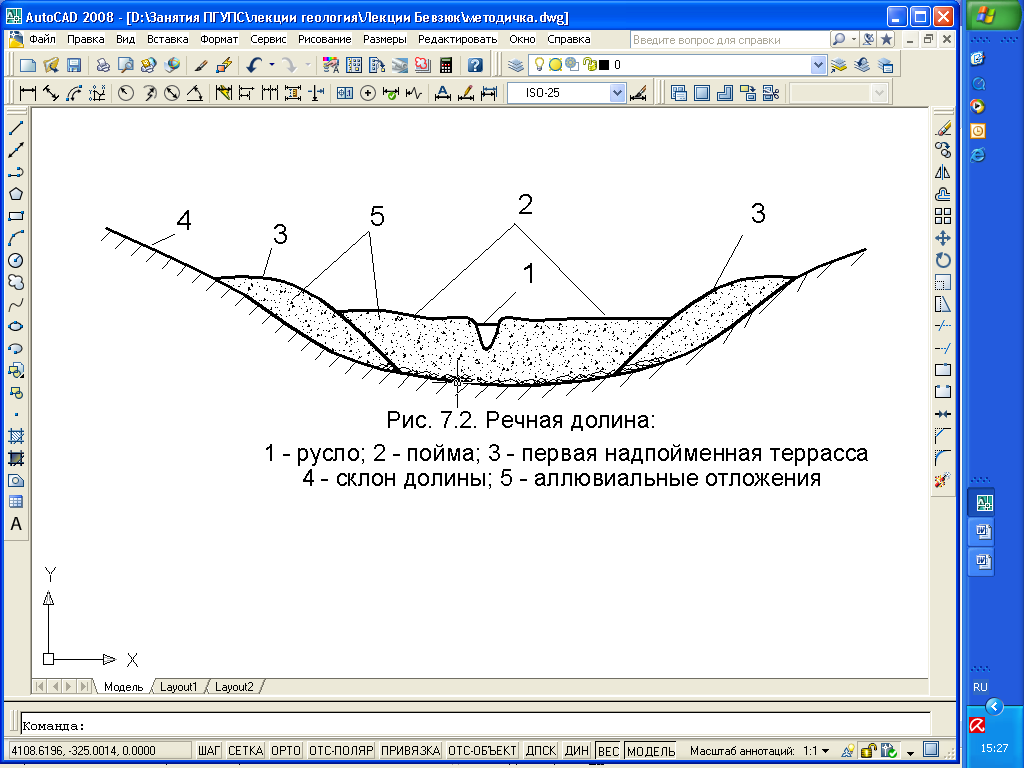Click the Copy object tool

pos(942,150)
